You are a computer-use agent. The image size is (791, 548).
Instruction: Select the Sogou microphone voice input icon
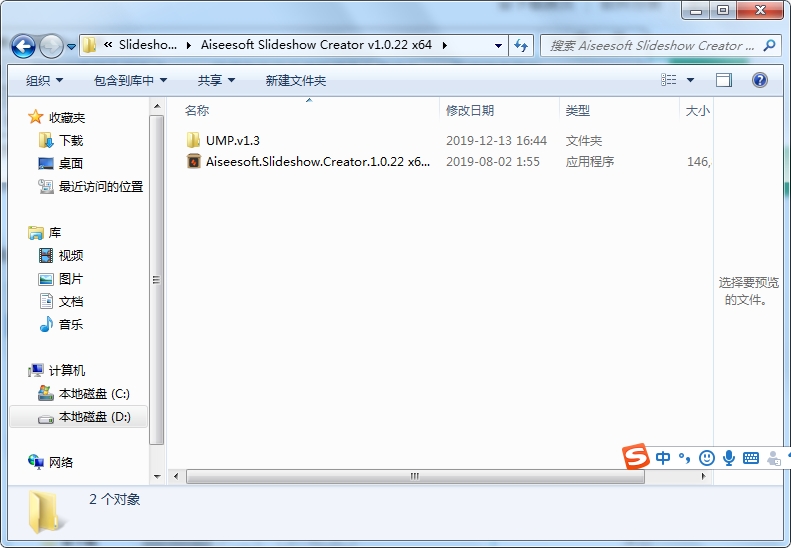point(728,458)
